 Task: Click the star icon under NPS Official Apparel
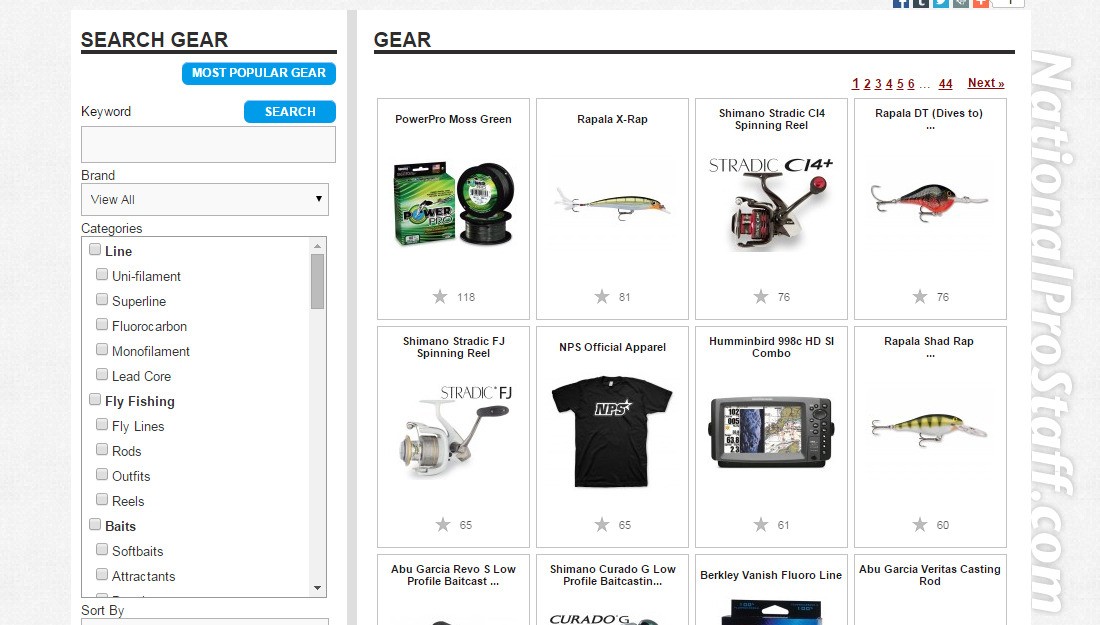602,525
